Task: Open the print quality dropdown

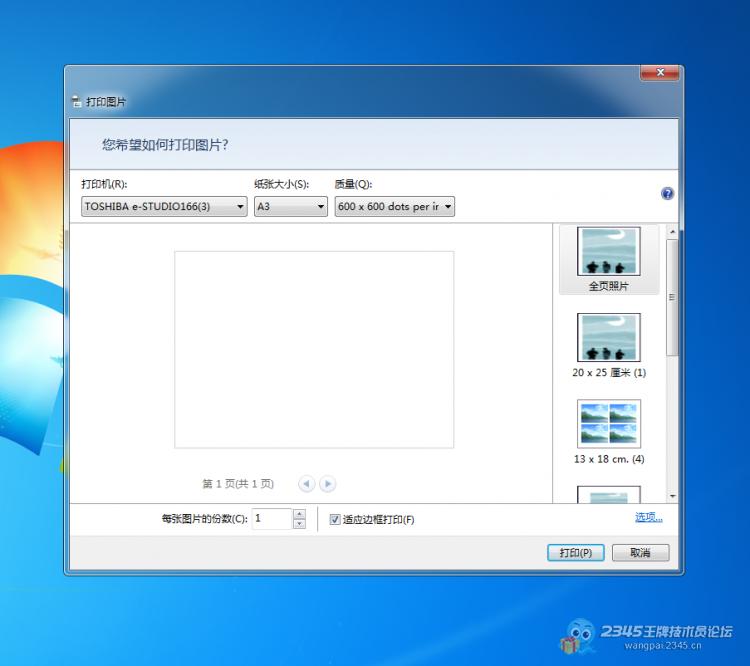Action: [x=395, y=207]
